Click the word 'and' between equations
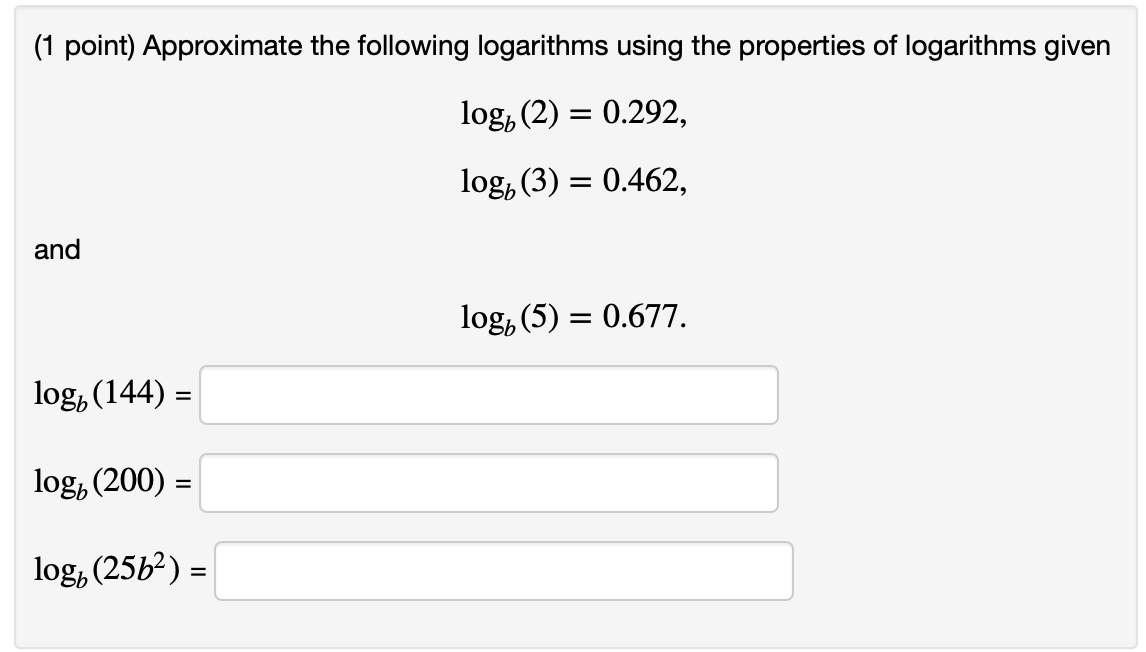This screenshot has width=1146, height=652. point(56,250)
